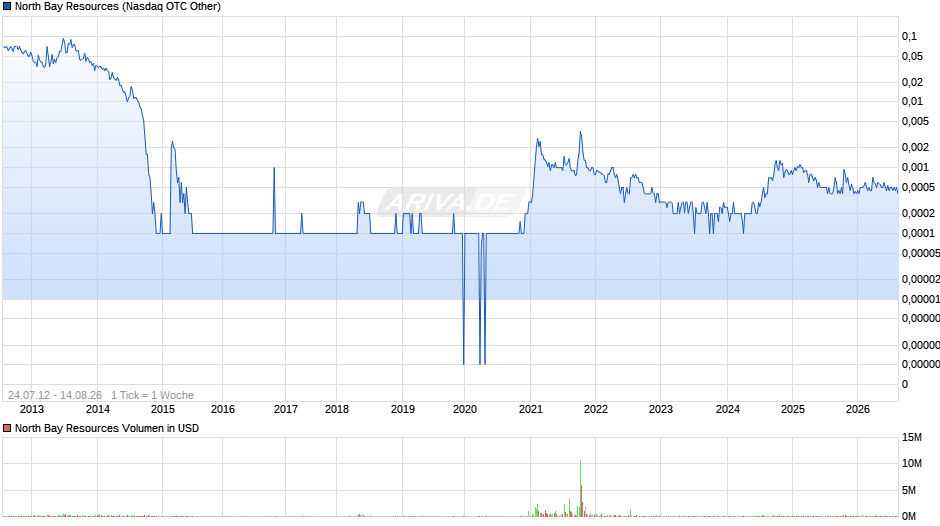The image size is (940, 526).
Task: Click the 0,0002 price axis value
Action: [918, 214]
